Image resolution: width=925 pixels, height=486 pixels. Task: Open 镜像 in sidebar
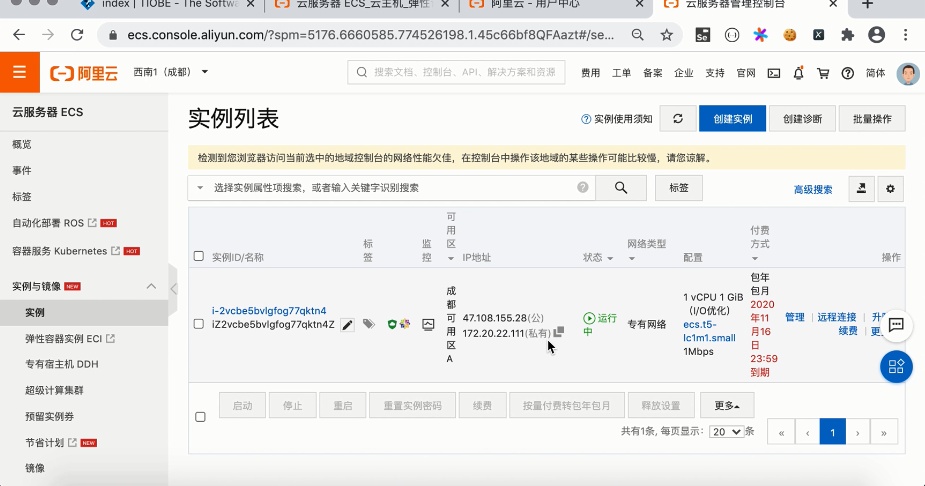click(35, 468)
